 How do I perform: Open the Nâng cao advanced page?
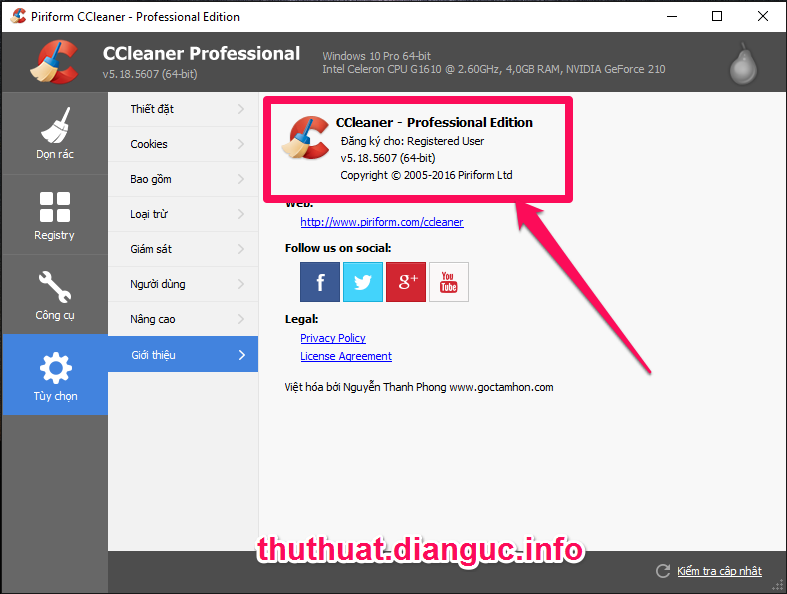pyautogui.click(x=183, y=319)
